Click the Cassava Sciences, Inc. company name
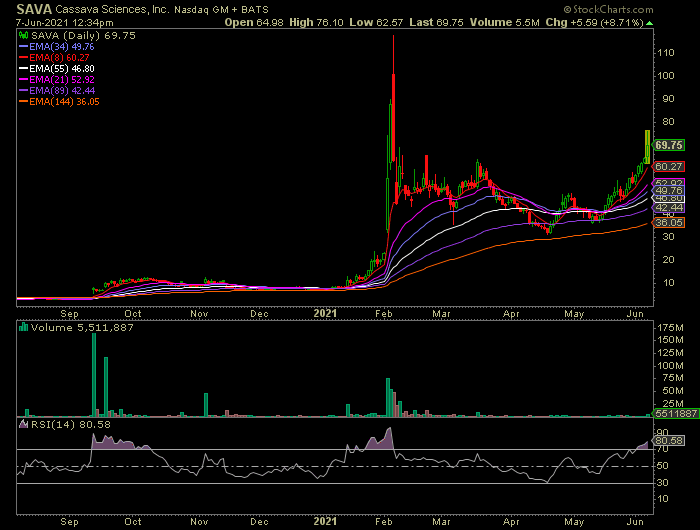This screenshot has width=700, height=530. [112, 9]
